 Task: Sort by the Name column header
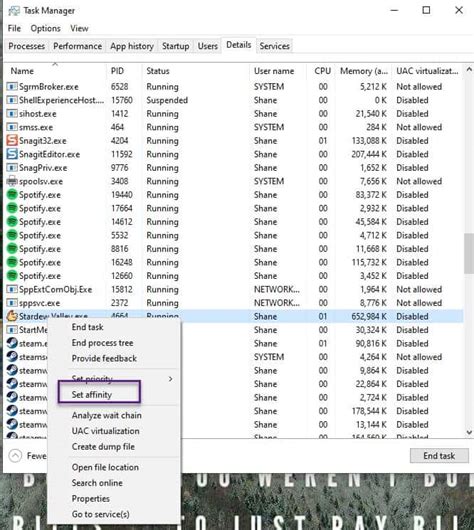pyautogui.click(x=55, y=71)
